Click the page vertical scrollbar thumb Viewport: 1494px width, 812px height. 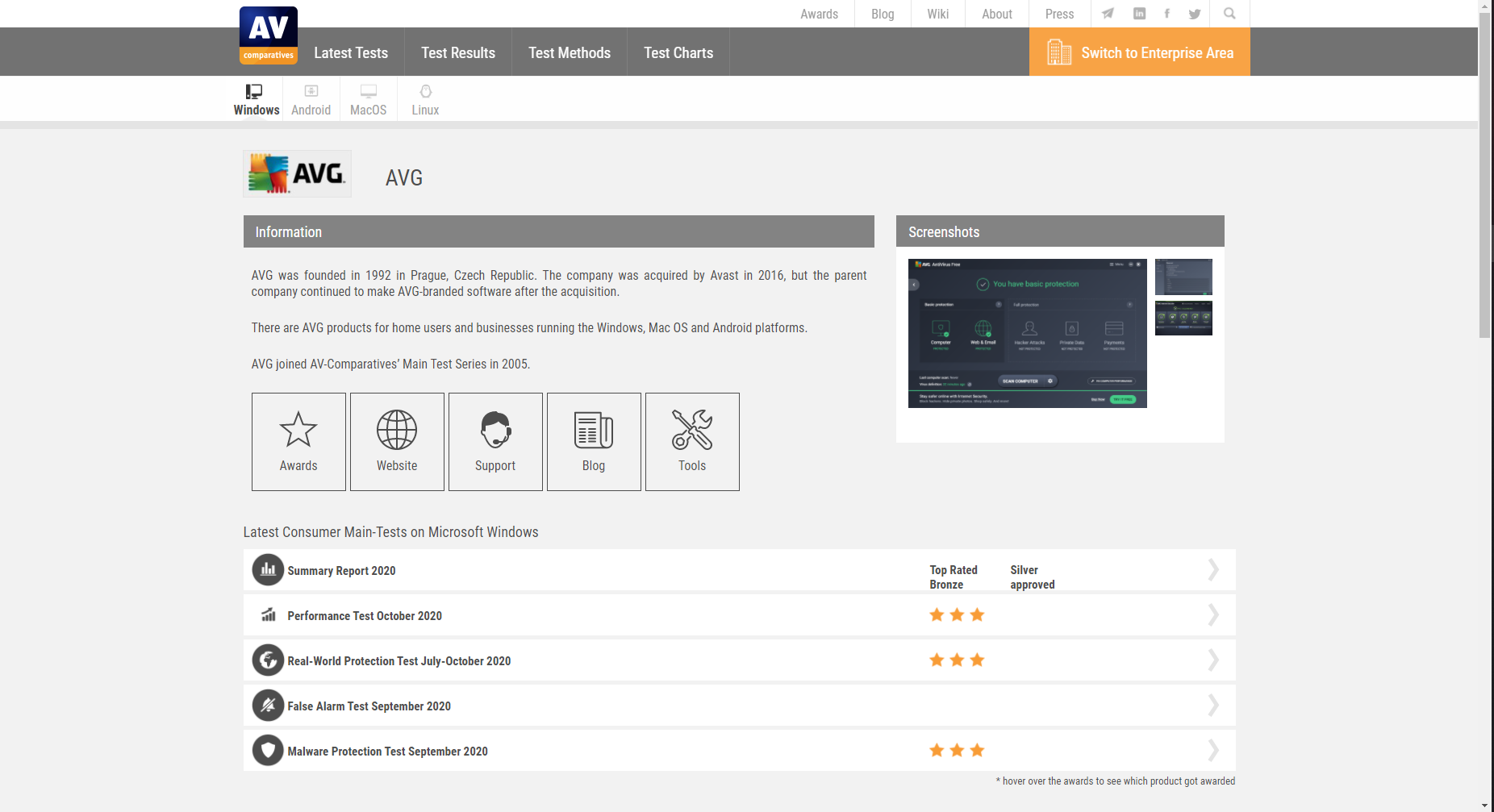pyautogui.click(x=1485, y=175)
